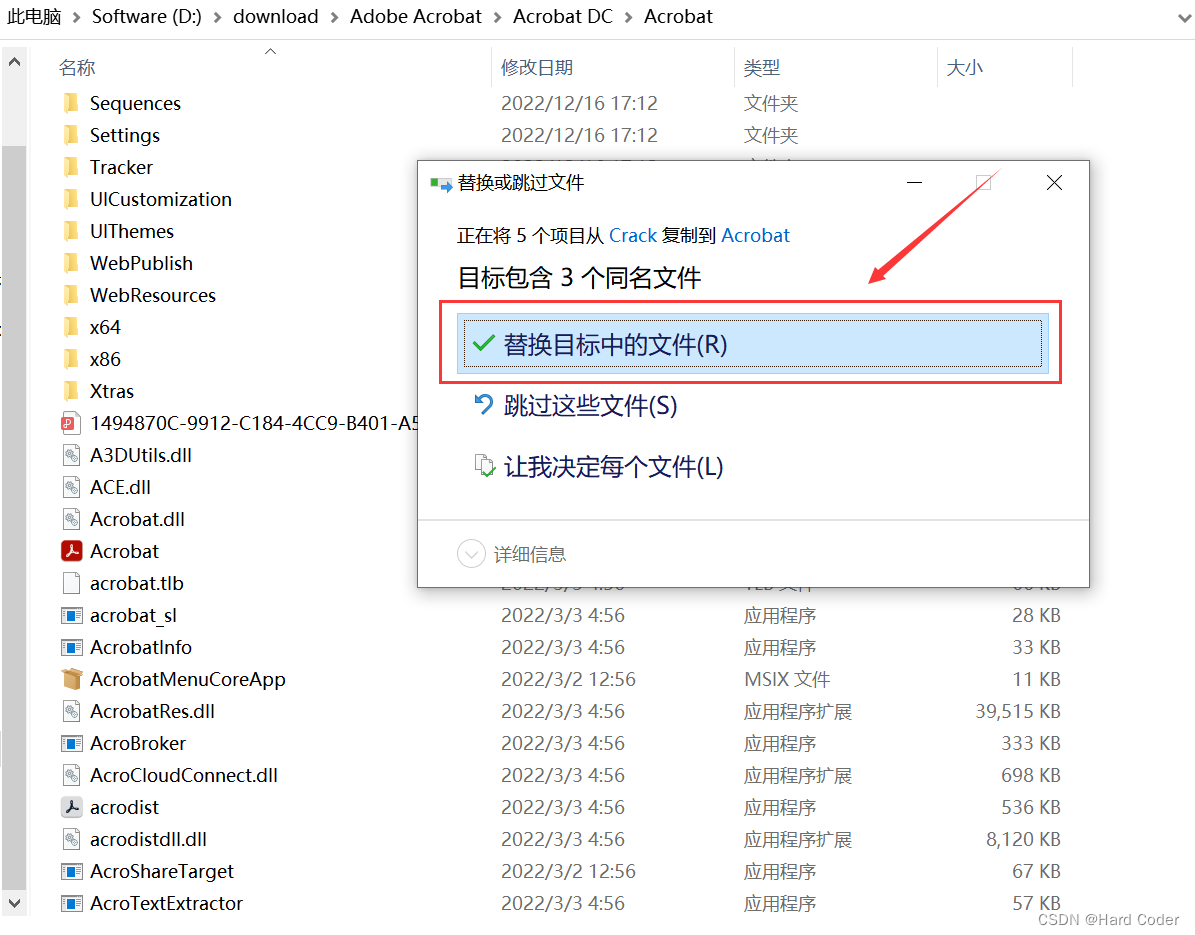Click scroll-up arrow of left scrollbar
The image size is (1195, 935).
click(x=14, y=62)
